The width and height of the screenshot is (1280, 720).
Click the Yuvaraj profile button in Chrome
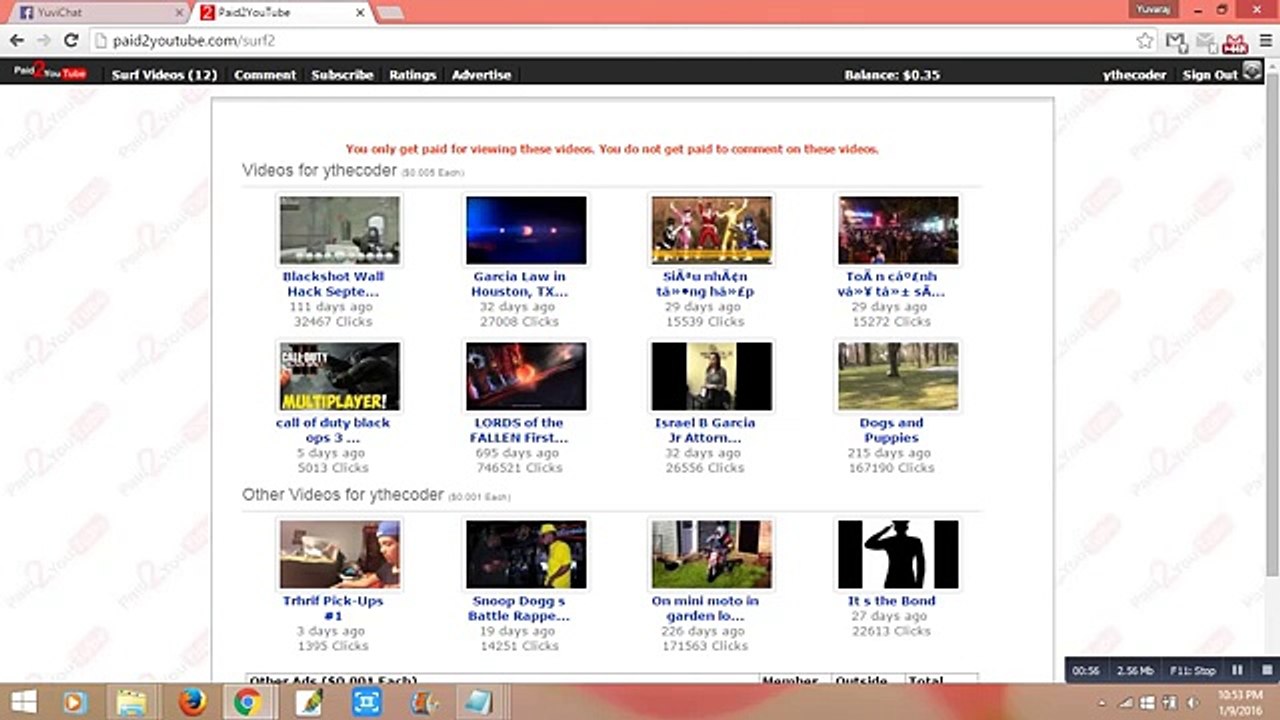coord(1151,9)
